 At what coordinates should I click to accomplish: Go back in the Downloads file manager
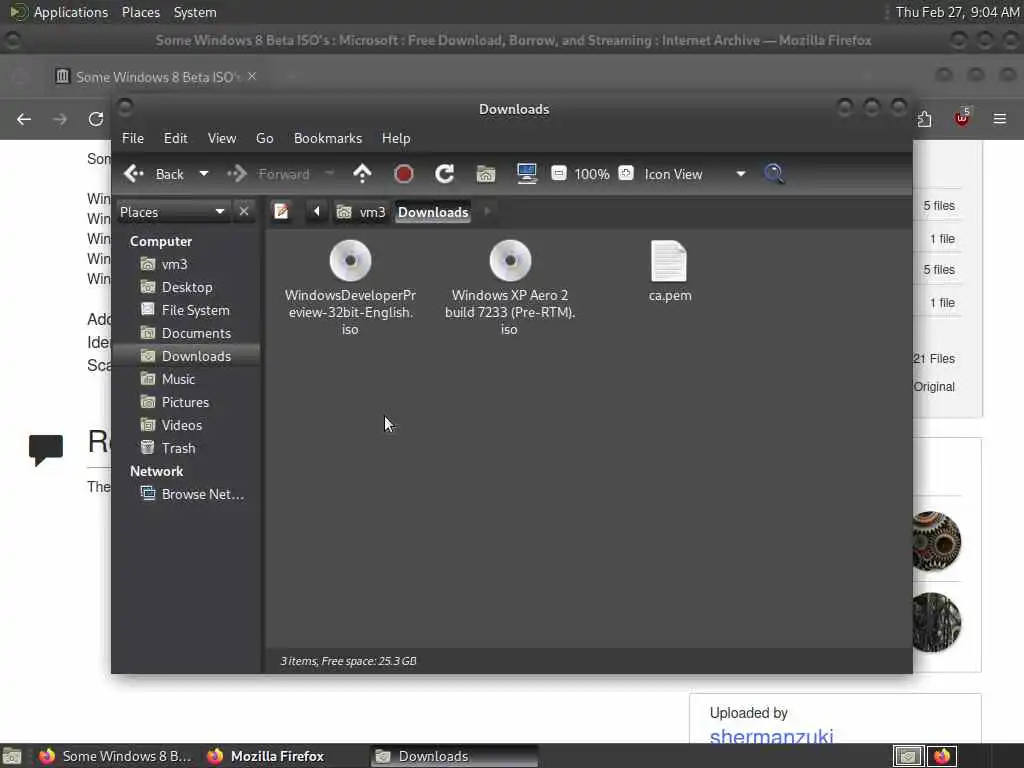point(153,174)
